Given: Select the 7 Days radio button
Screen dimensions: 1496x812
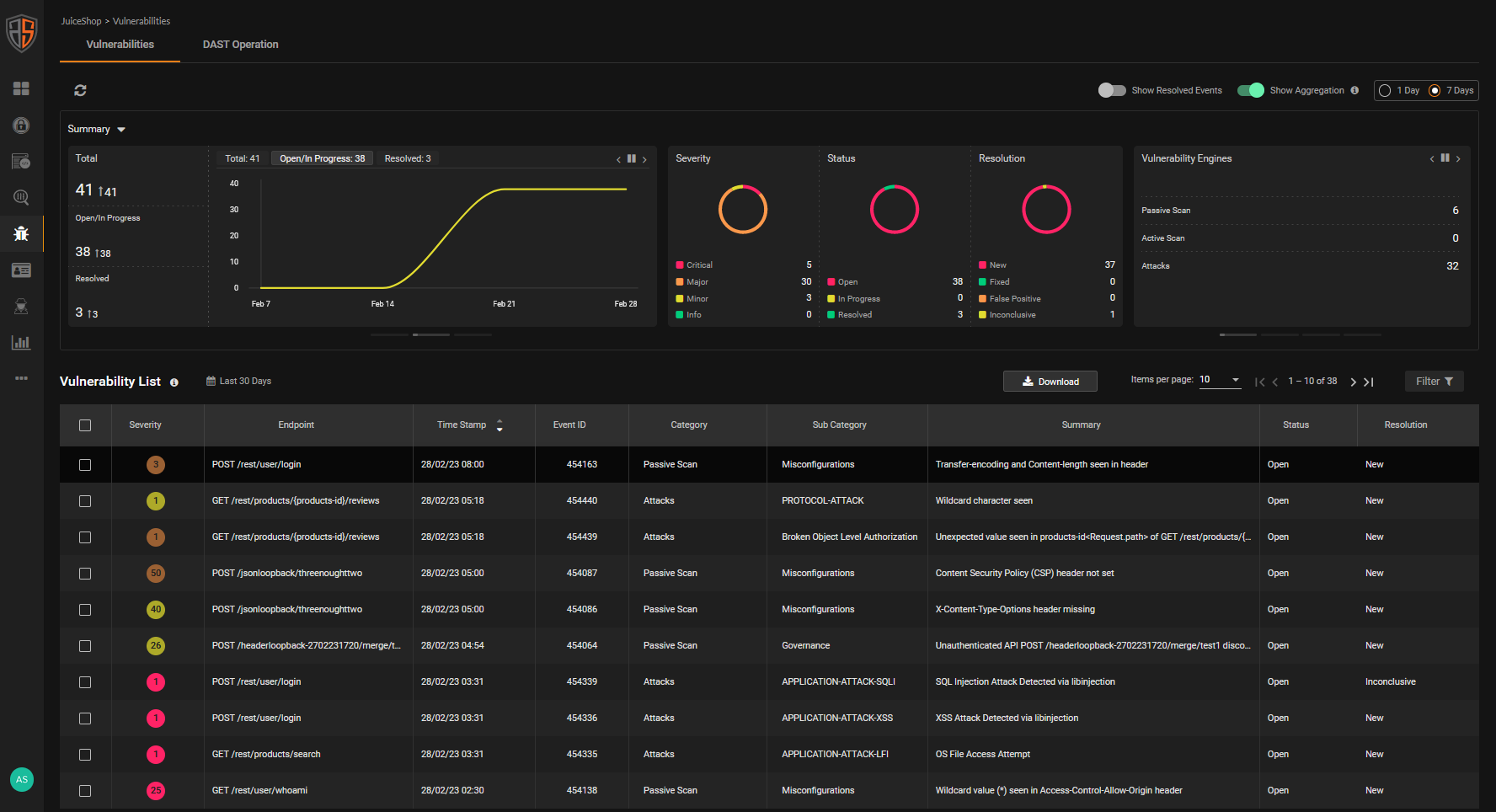Looking at the screenshot, I should coord(1435,90).
